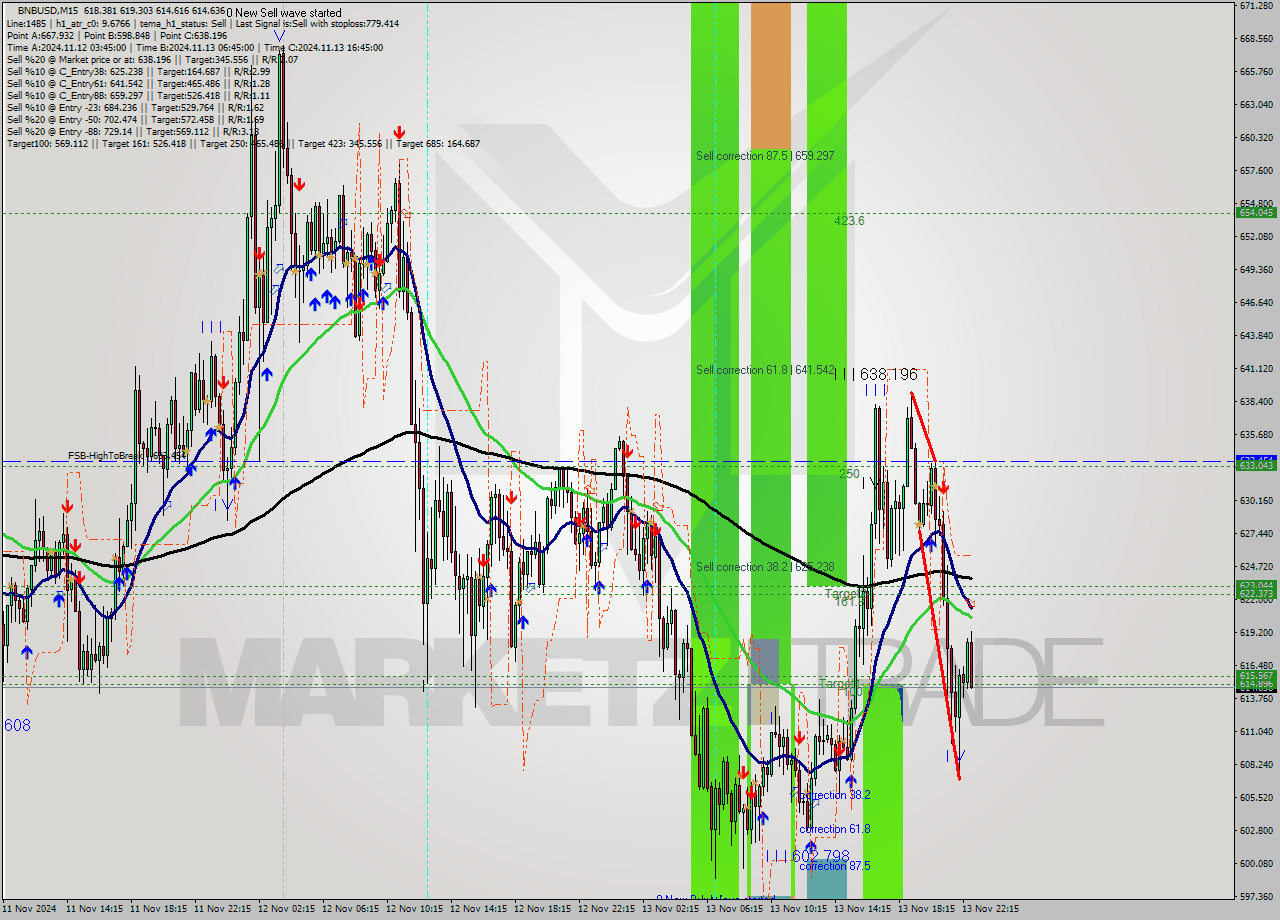The image size is (1280, 920).
Task: Click the 602.798 low price label
Action: coord(819,857)
